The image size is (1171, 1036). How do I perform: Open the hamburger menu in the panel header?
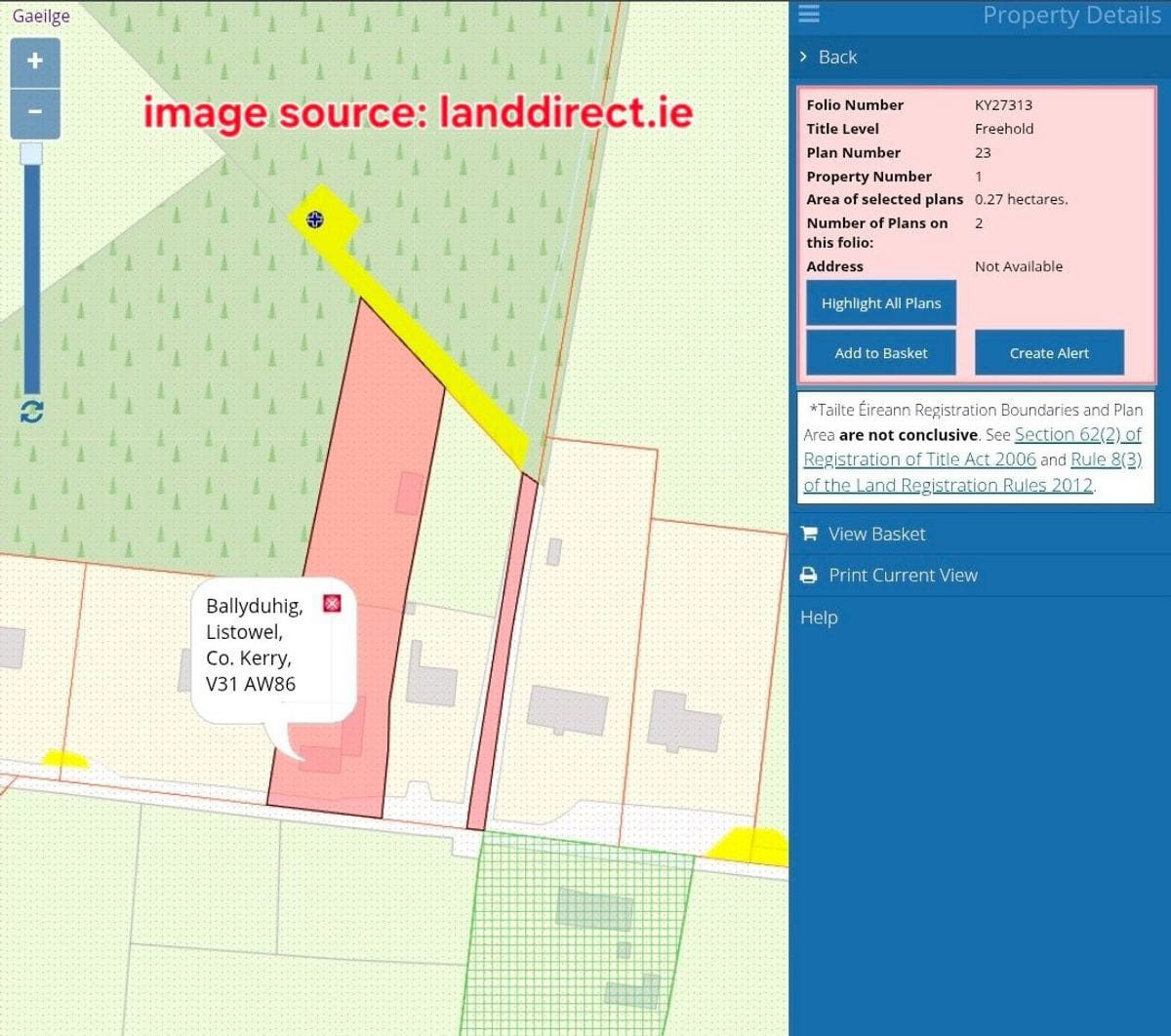[x=809, y=15]
